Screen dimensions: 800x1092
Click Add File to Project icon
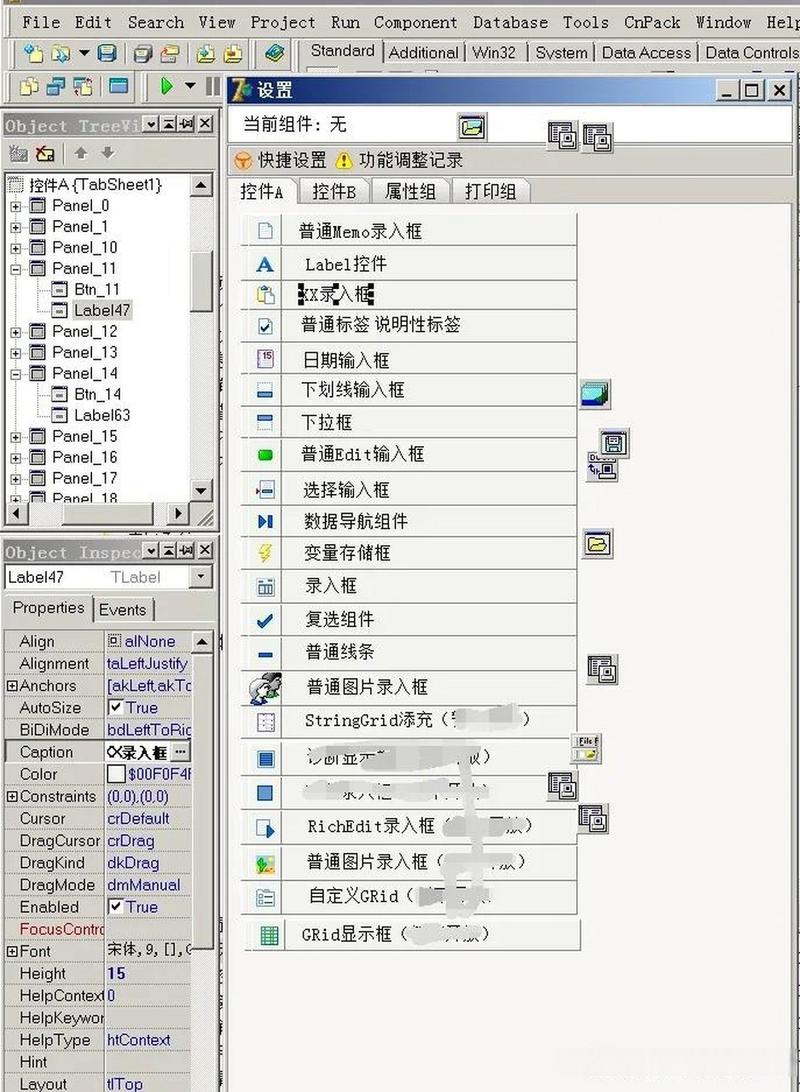point(205,53)
